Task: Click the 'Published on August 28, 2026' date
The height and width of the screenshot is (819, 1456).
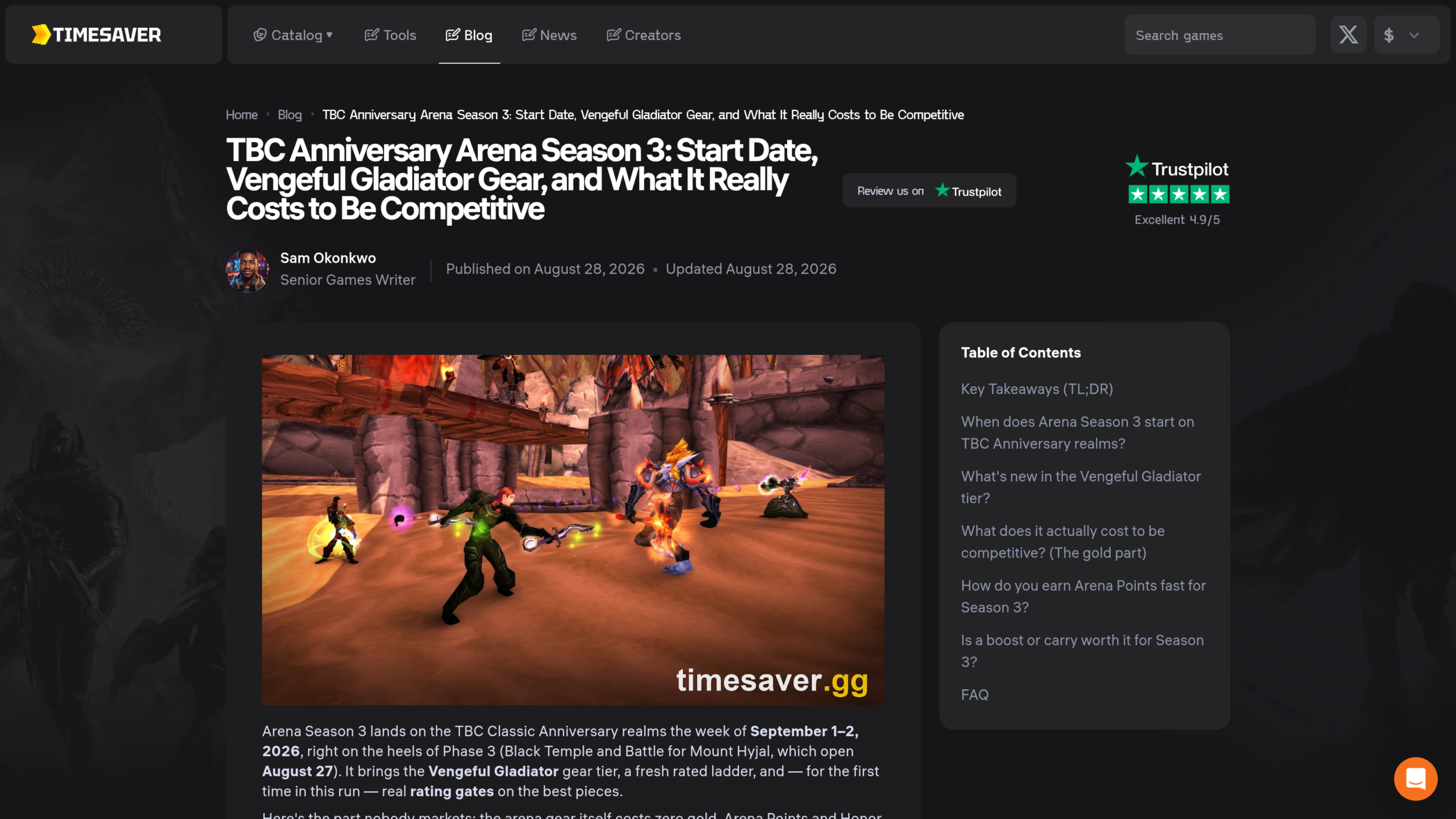Action: point(545,269)
